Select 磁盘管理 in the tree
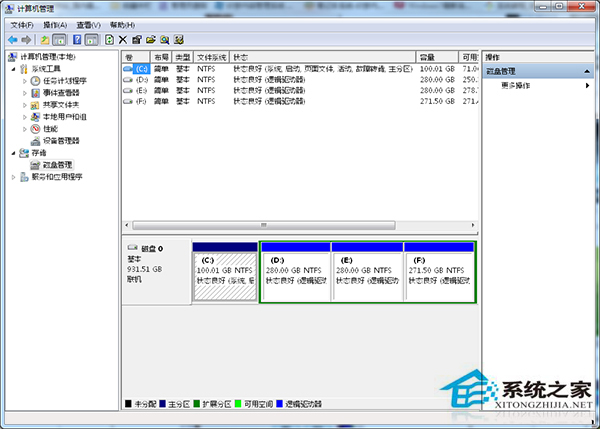This screenshot has height=429, width=600. (x=57, y=165)
